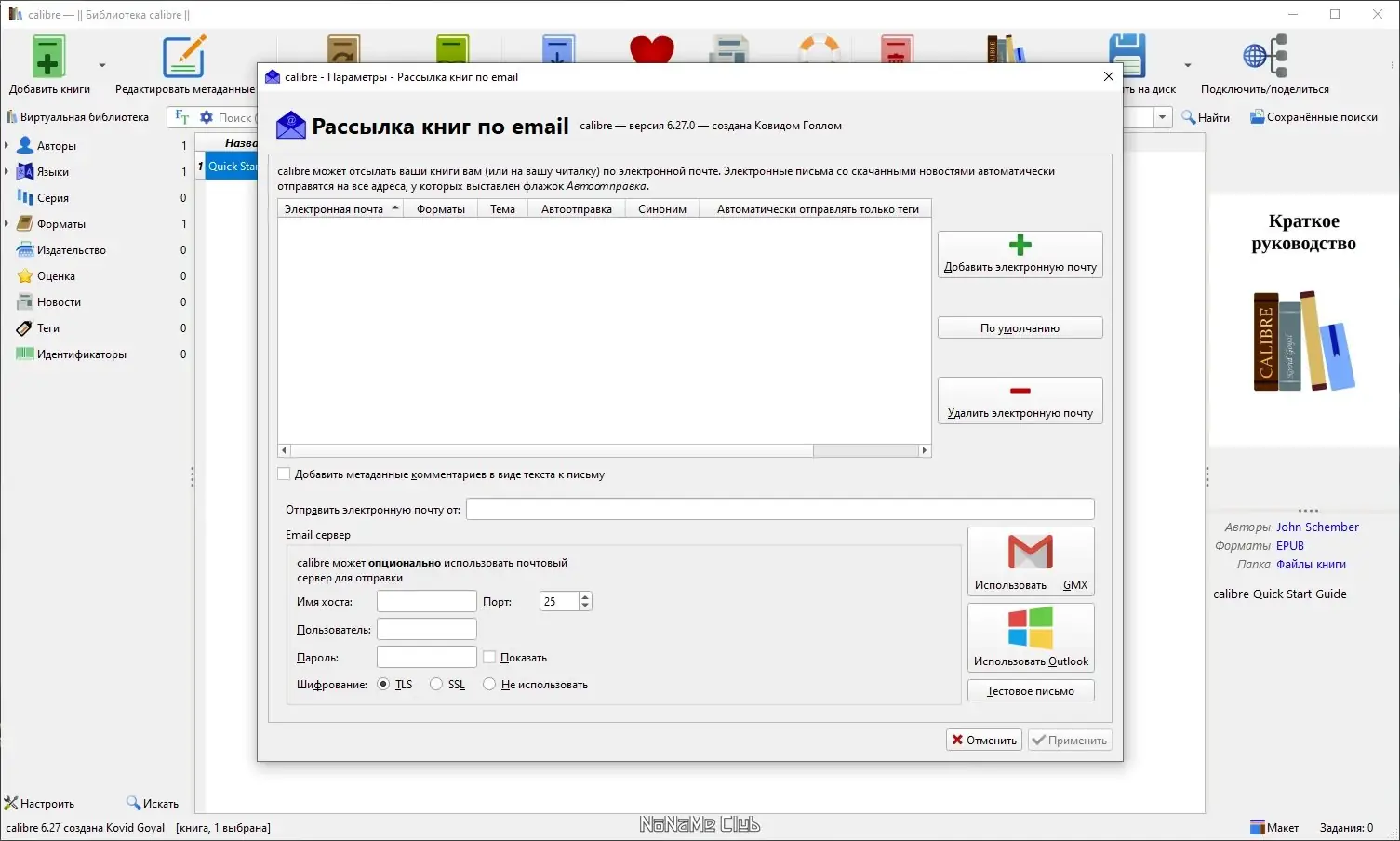Click Настроить at the bottom left
This screenshot has height=841, width=1400.
pyautogui.click(x=39, y=804)
